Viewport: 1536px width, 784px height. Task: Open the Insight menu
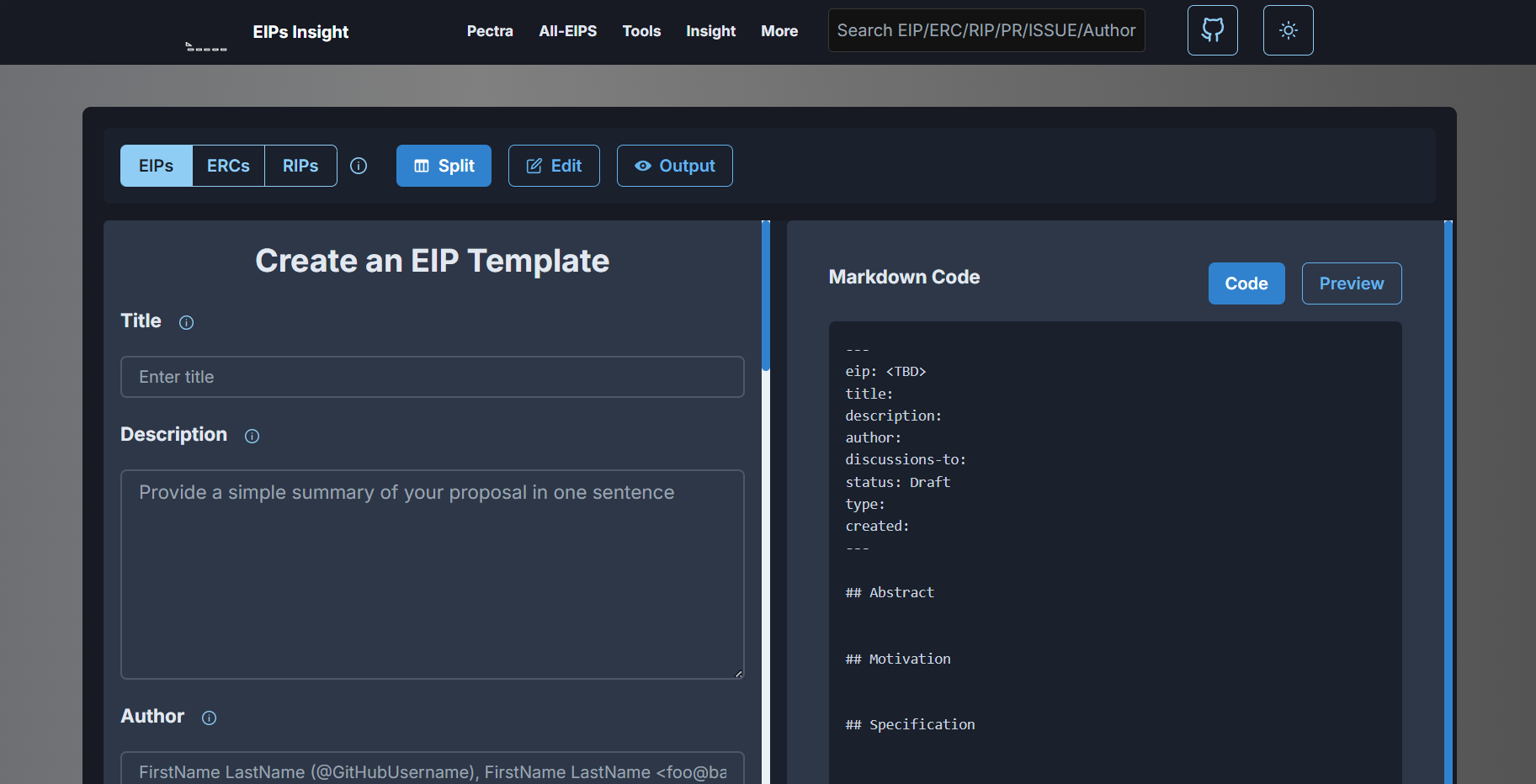(710, 31)
